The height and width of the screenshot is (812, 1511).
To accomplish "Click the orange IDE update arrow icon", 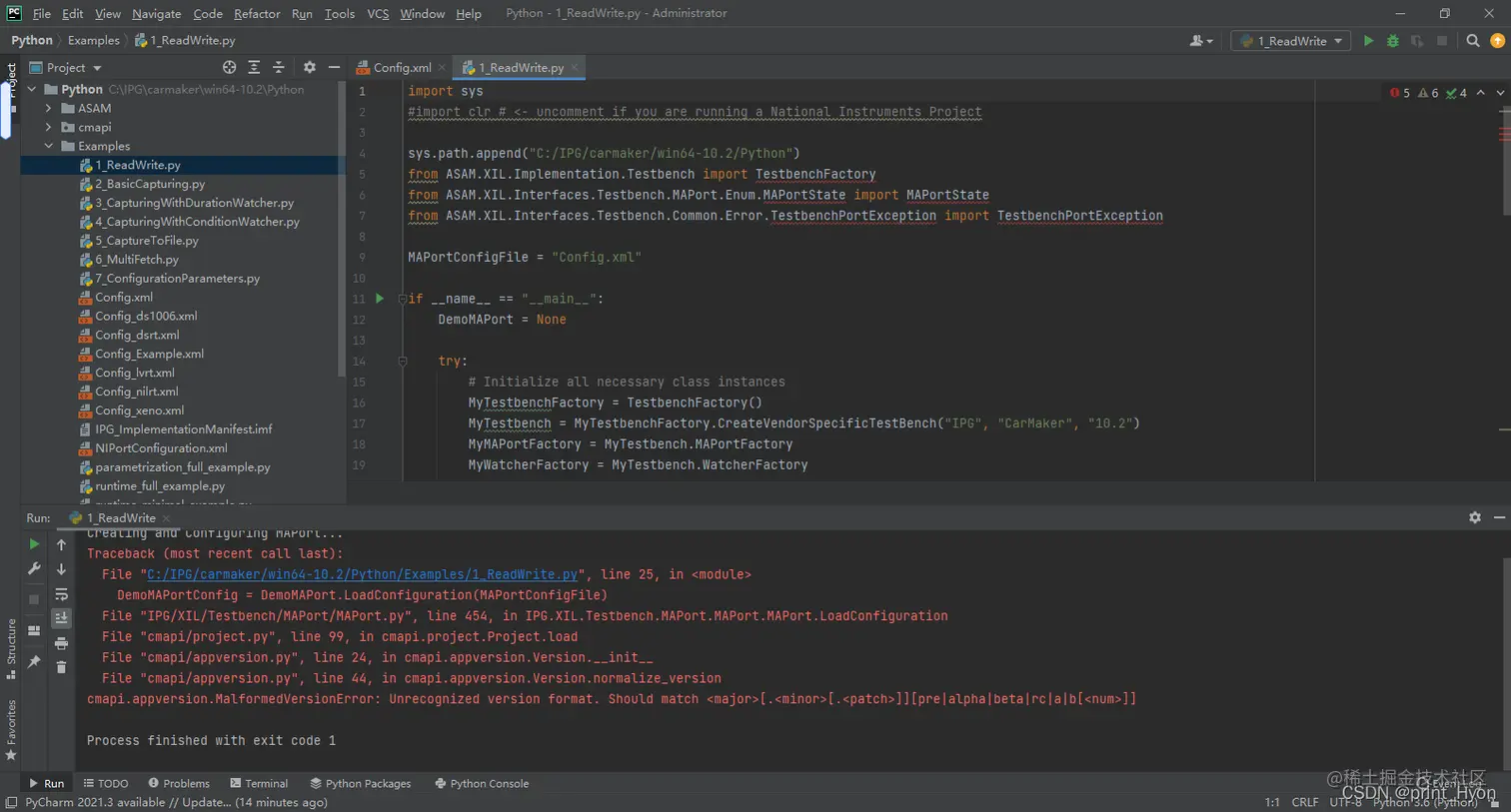I will point(1497,41).
